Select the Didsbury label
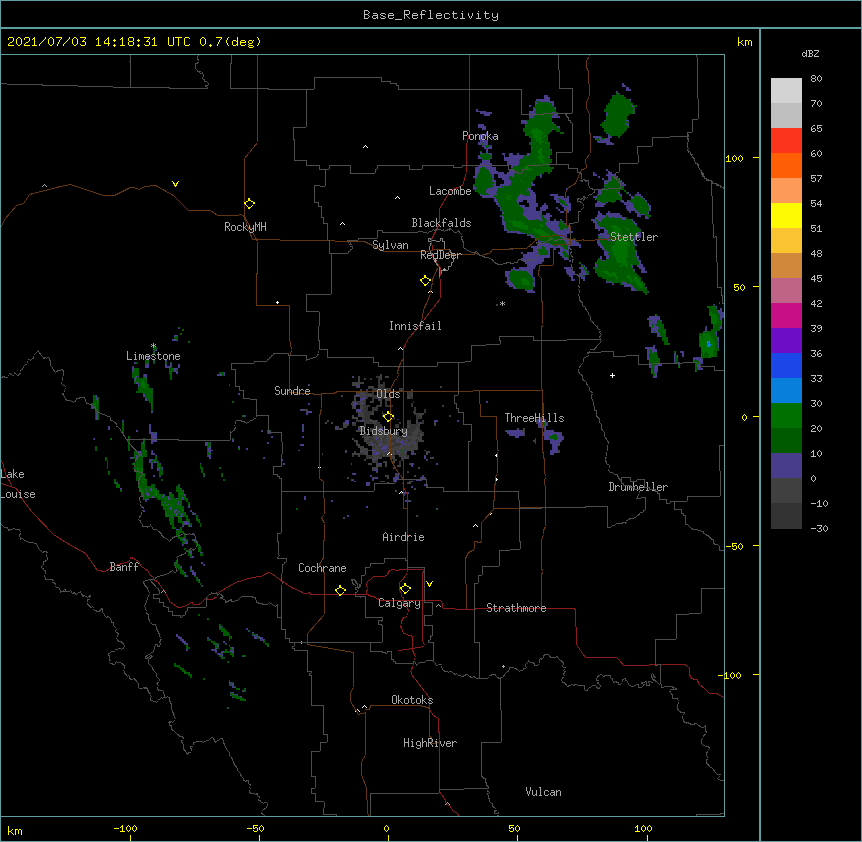Image resolution: width=862 pixels, height=842 pixels. 383,431
